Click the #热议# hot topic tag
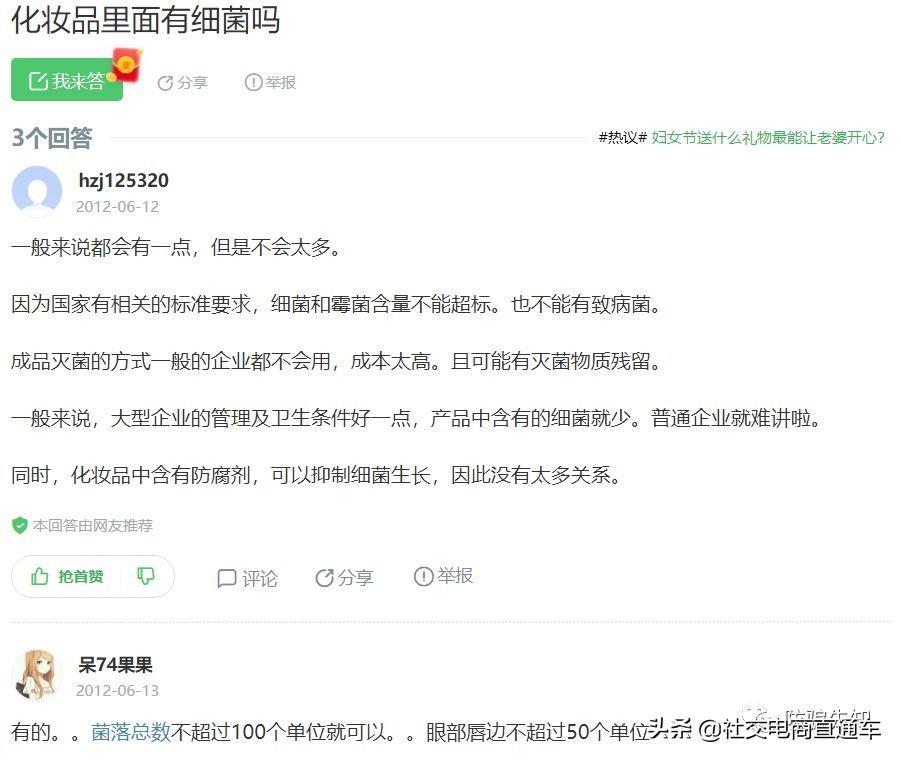Screen dimensions: 901x760 pyautogui.click(x=623, y=138)
